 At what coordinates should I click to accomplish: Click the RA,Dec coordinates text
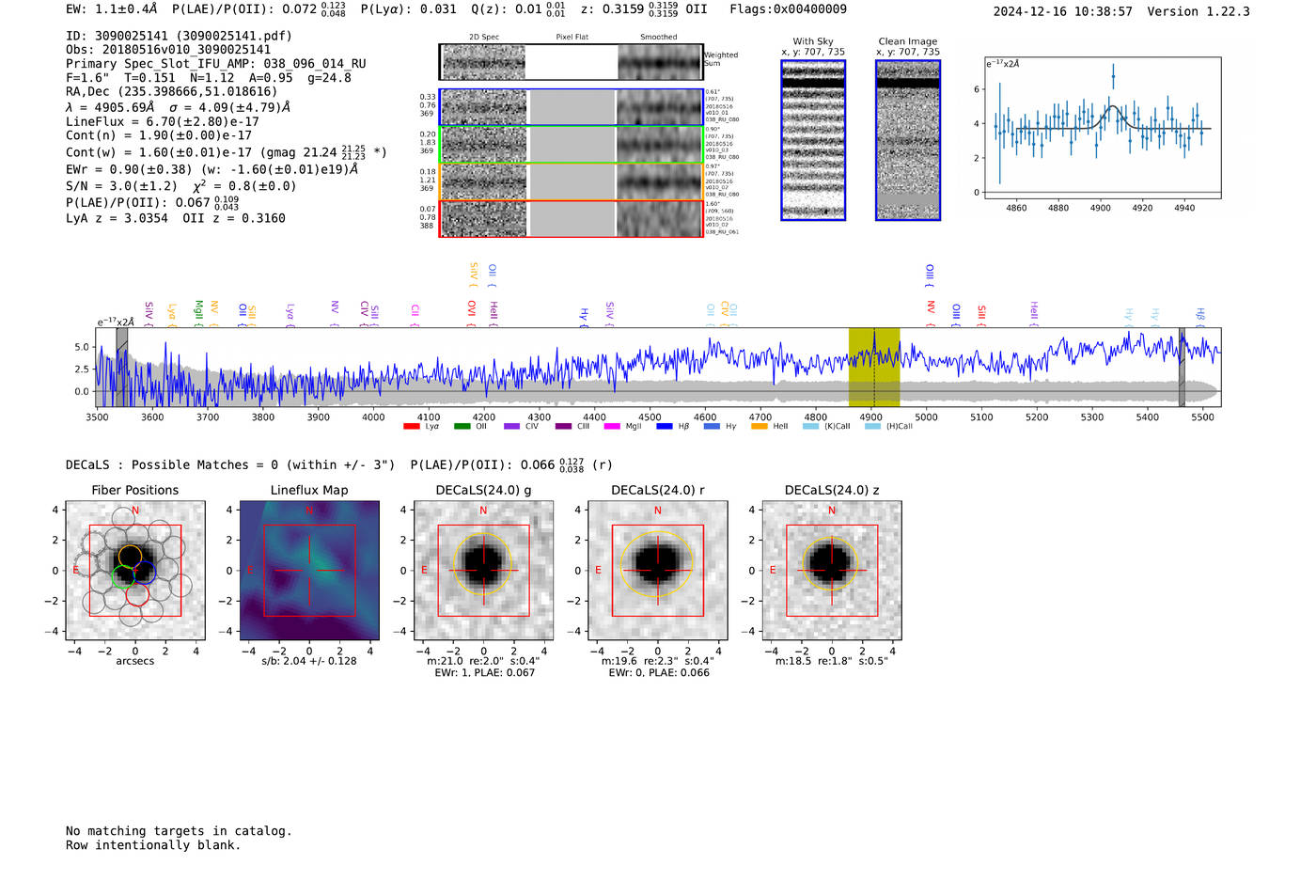coord(172,92)
